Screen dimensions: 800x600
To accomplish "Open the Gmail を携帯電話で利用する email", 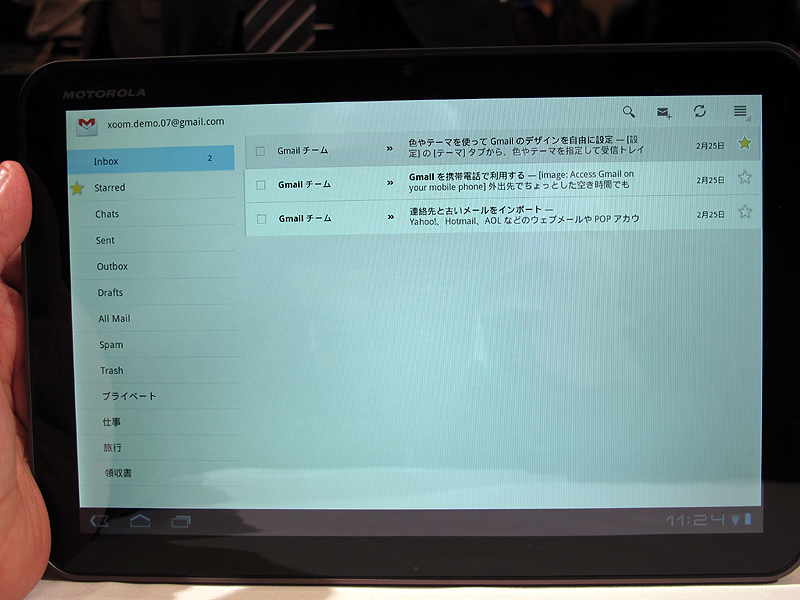I will pyautogui.click(x=503, y=181).
